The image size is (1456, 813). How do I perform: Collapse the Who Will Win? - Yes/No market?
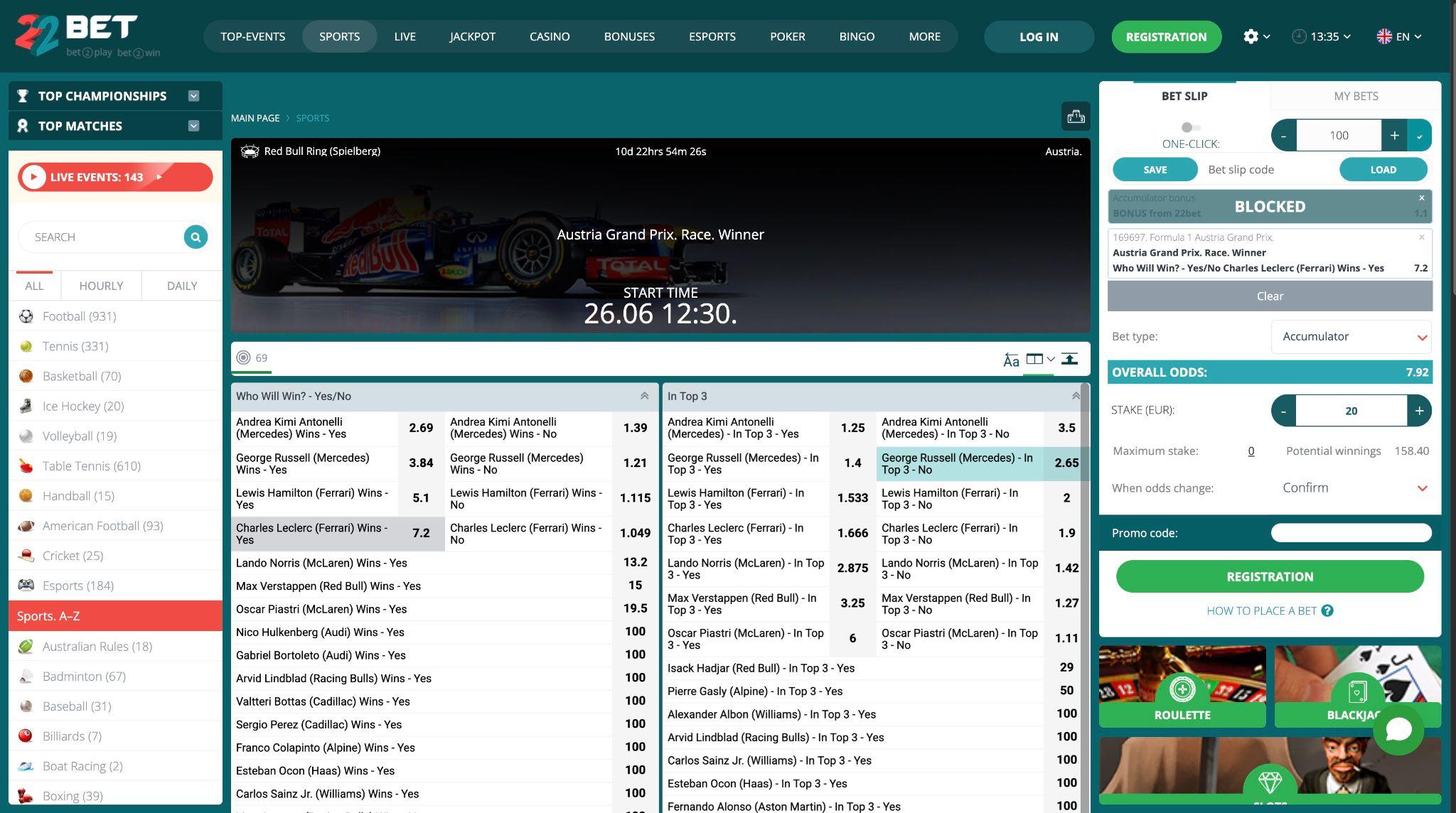[x=644, y=396]
